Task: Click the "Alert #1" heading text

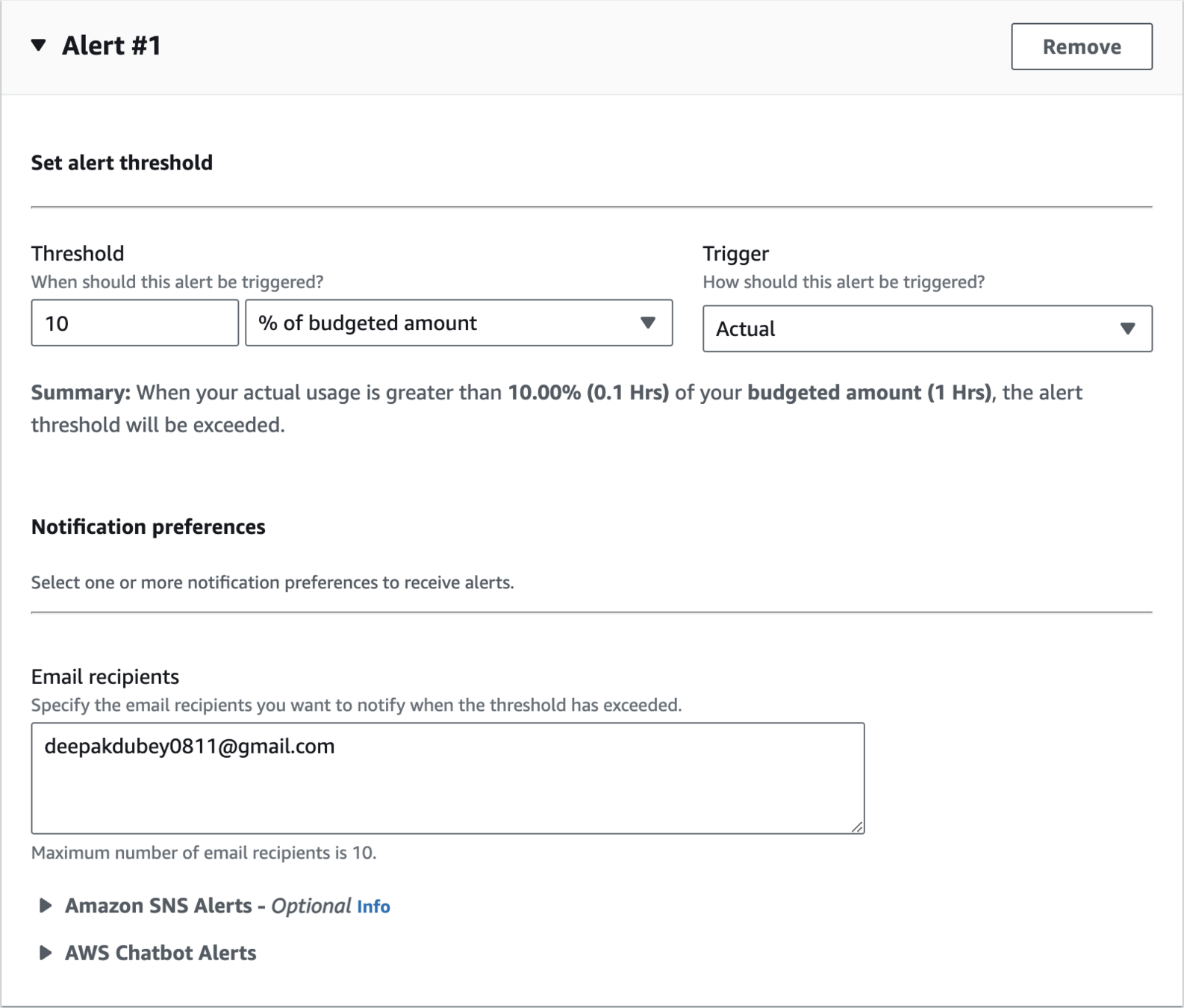Action: 111,46
